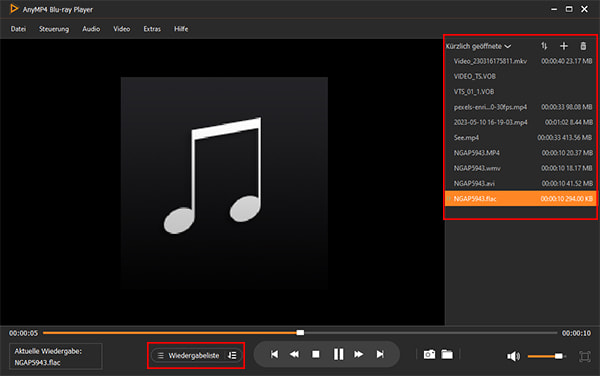This screenshot has height=376, width=600.
Task: Select NGAP5943.MP4 in the playlist
Action: pos(520,153)
